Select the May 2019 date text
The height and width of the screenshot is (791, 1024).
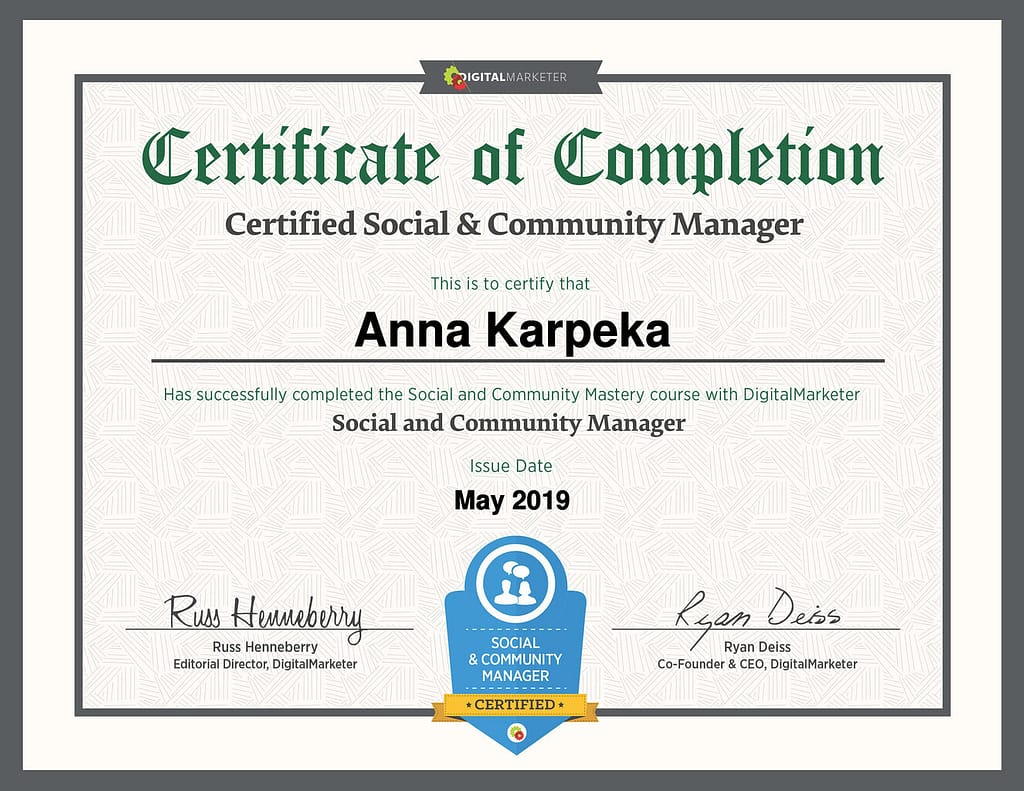point(511,500)
